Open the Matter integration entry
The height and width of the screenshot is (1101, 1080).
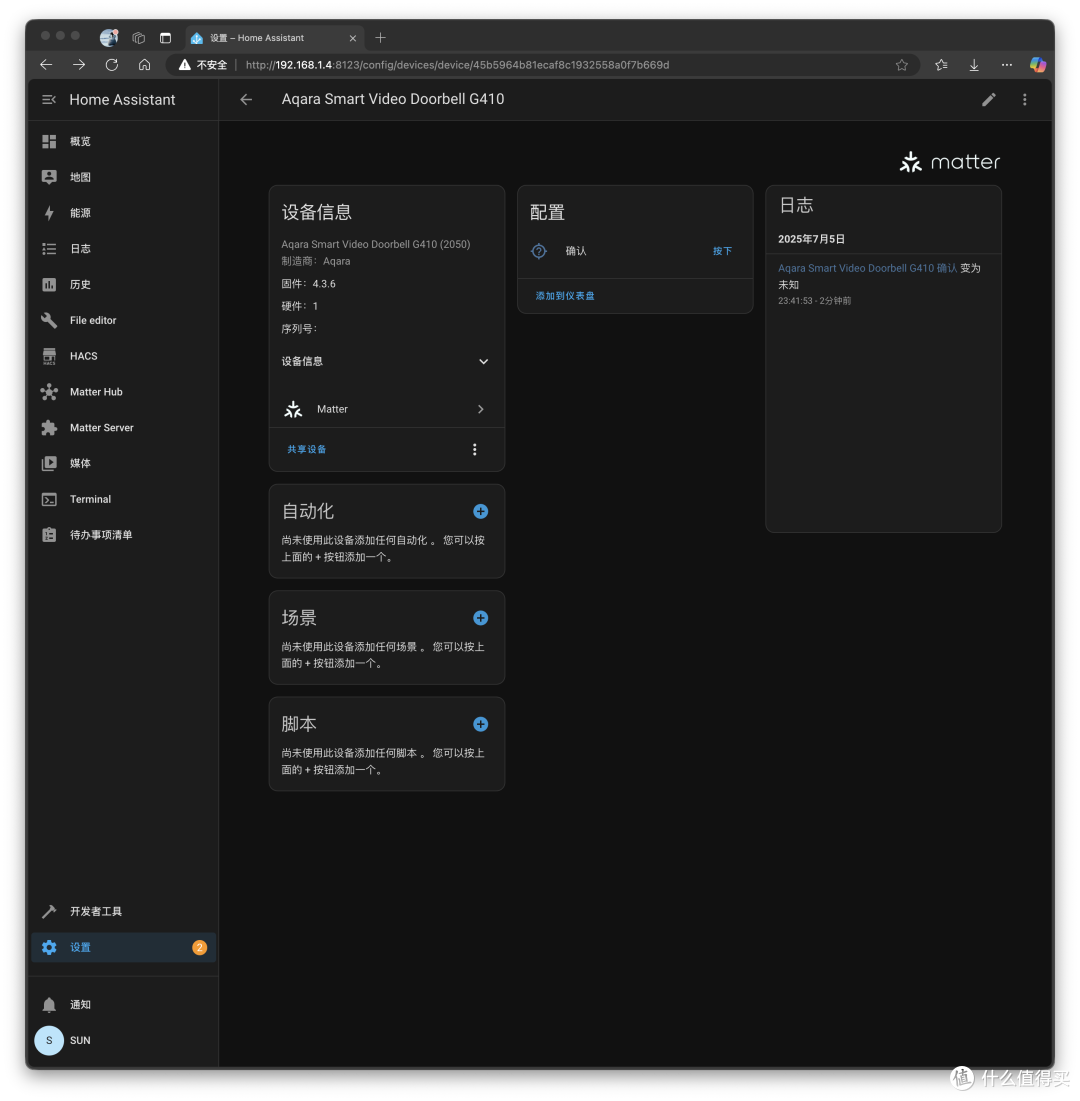tap(387, 409)
